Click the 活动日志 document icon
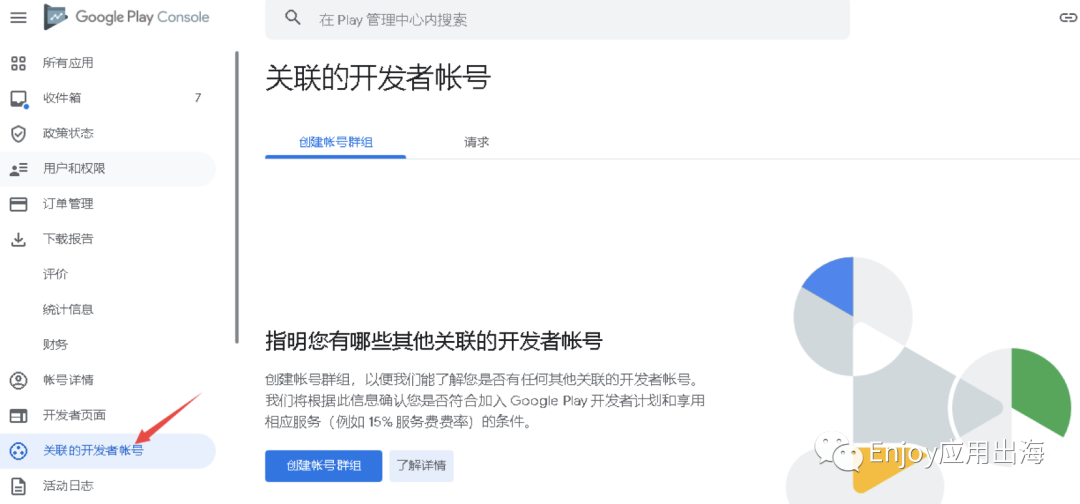 pyautogui.click(x=19, y=487)
